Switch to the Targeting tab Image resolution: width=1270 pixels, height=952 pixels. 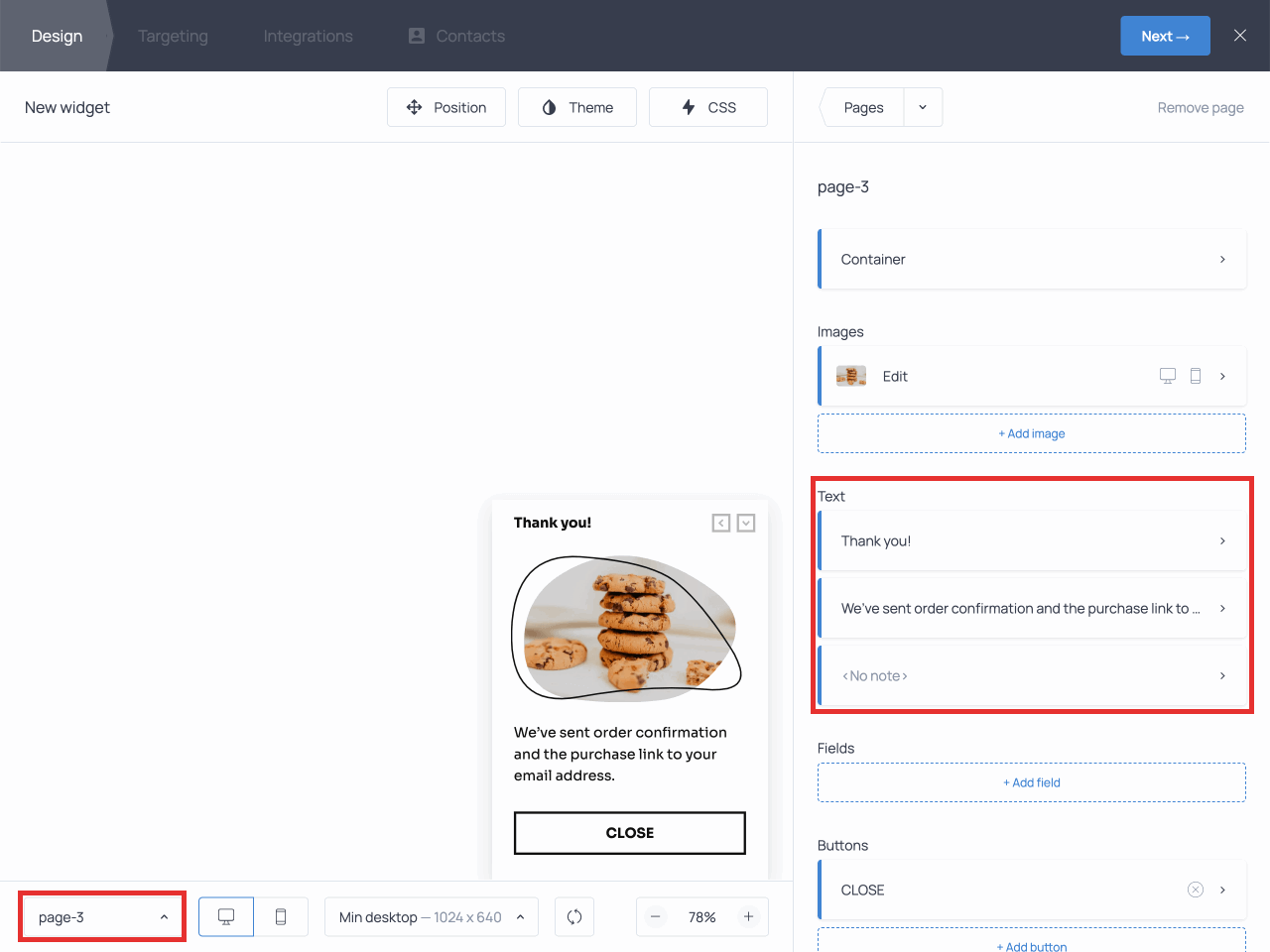(x=173, y=36)
